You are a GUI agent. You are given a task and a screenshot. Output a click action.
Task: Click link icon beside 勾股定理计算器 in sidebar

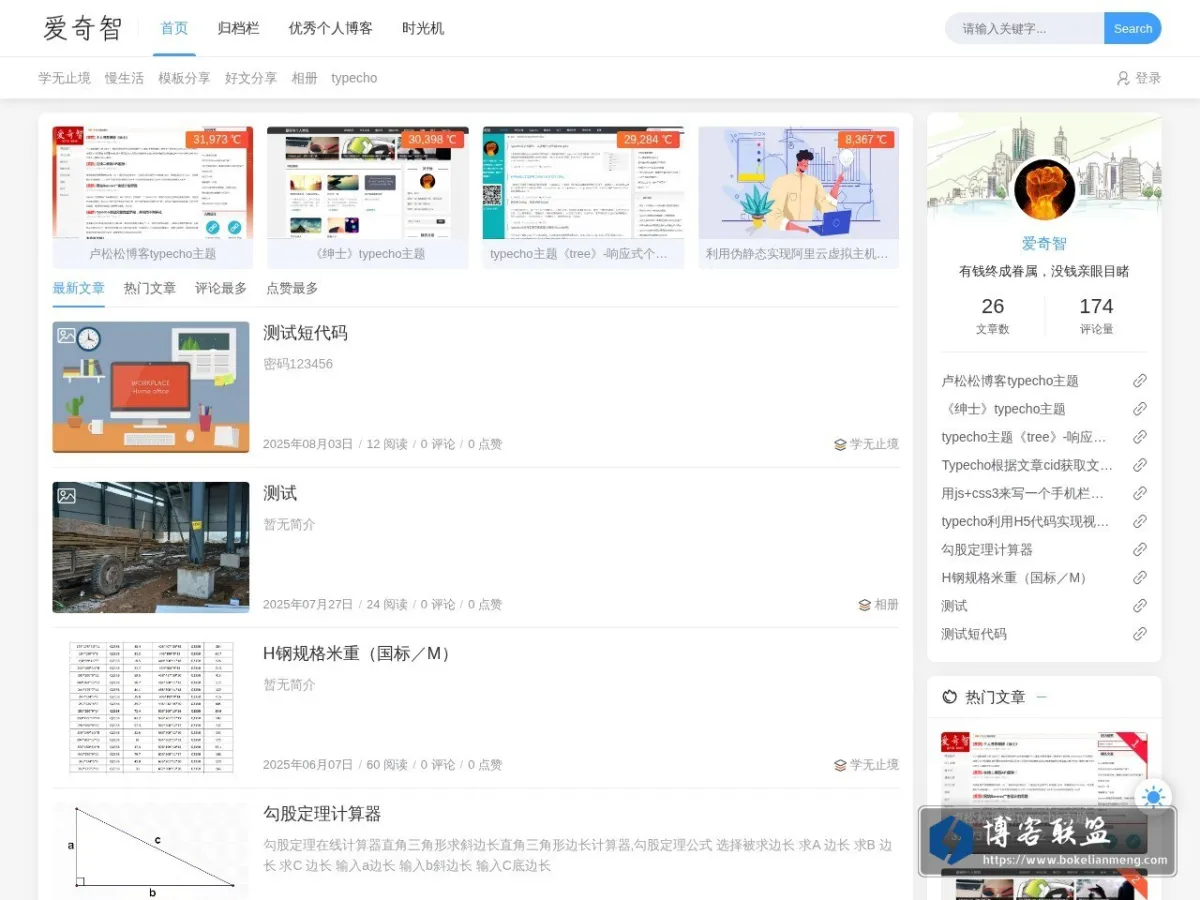[x=1139, y=549]
